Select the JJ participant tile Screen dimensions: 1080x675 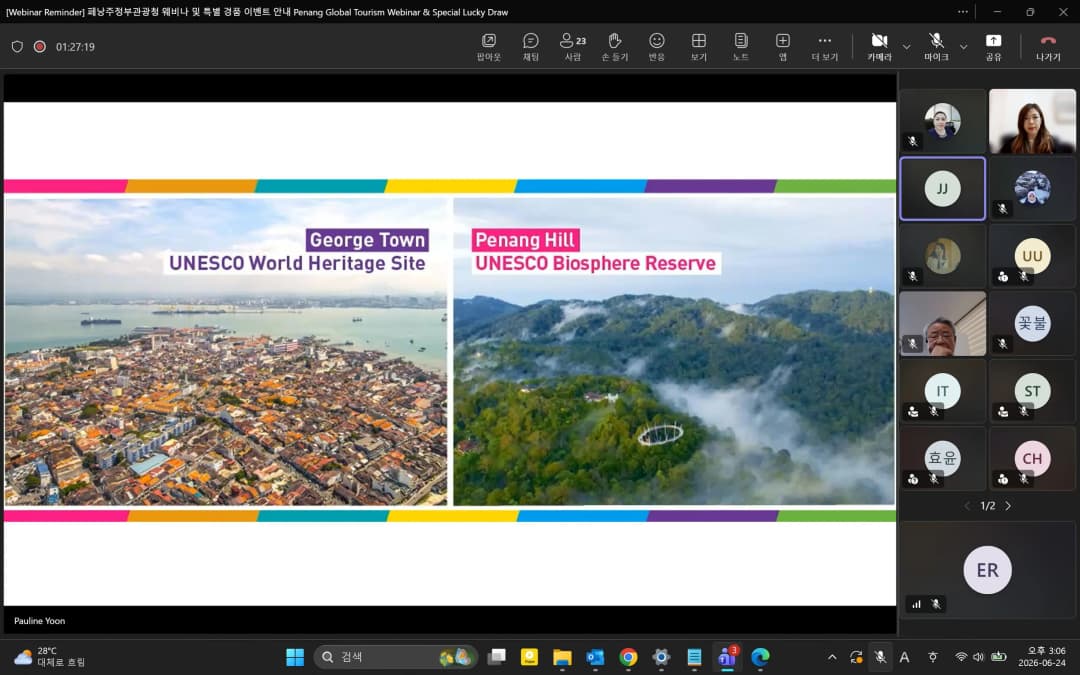click(942, 189)
